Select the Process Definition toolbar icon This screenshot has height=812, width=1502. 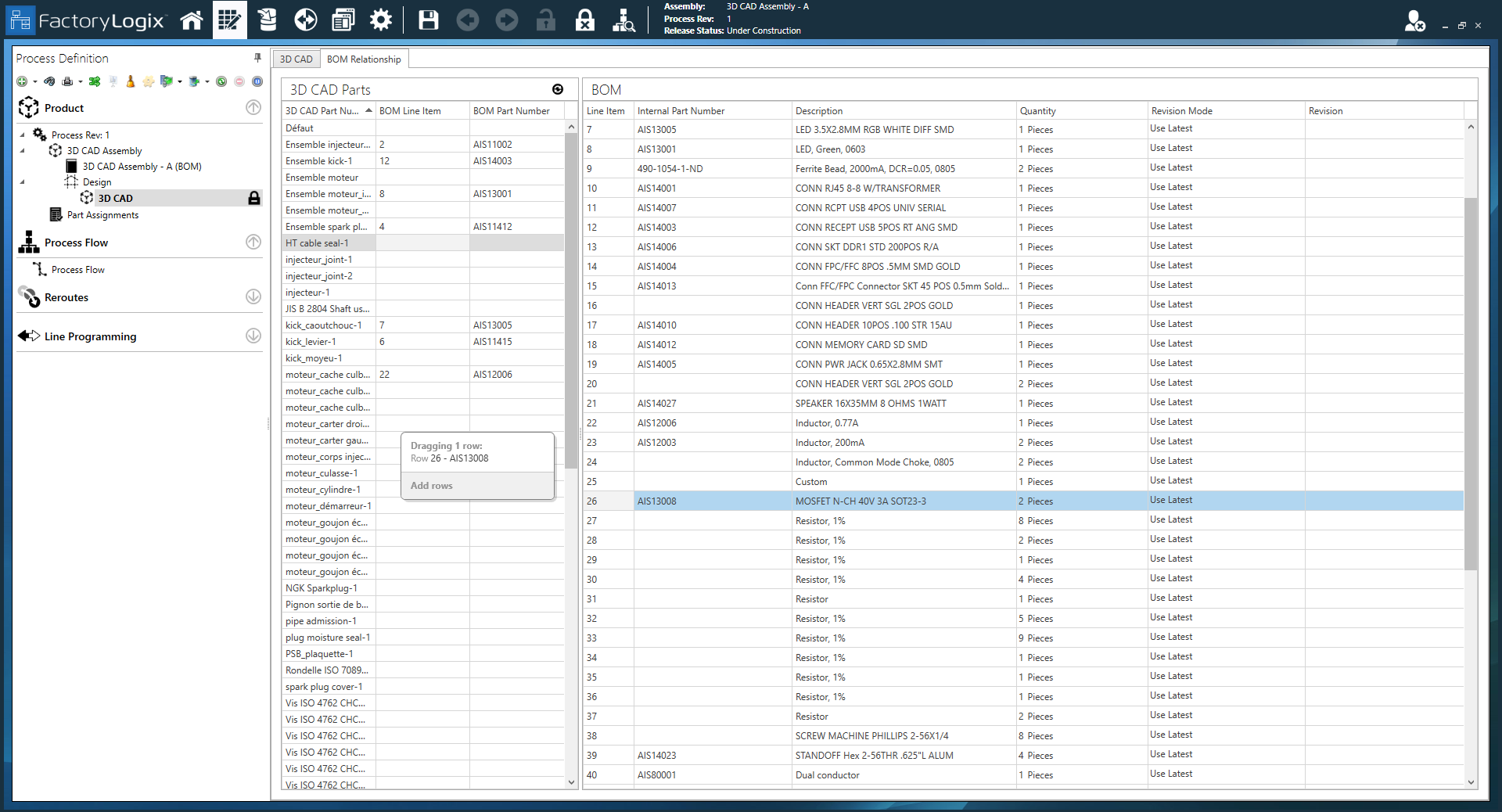229,20
